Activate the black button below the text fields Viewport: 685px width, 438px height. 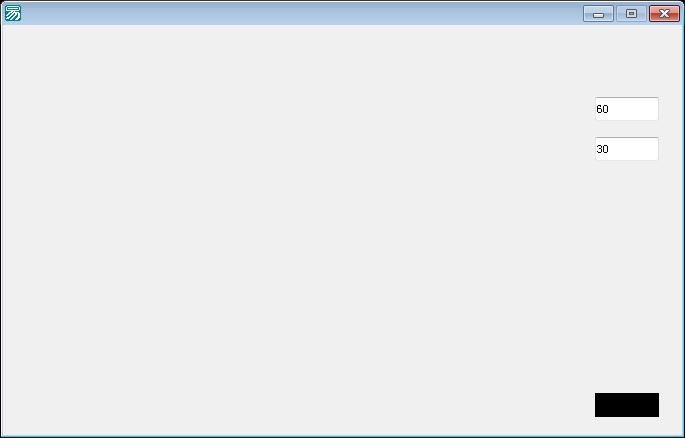(626, 405)
